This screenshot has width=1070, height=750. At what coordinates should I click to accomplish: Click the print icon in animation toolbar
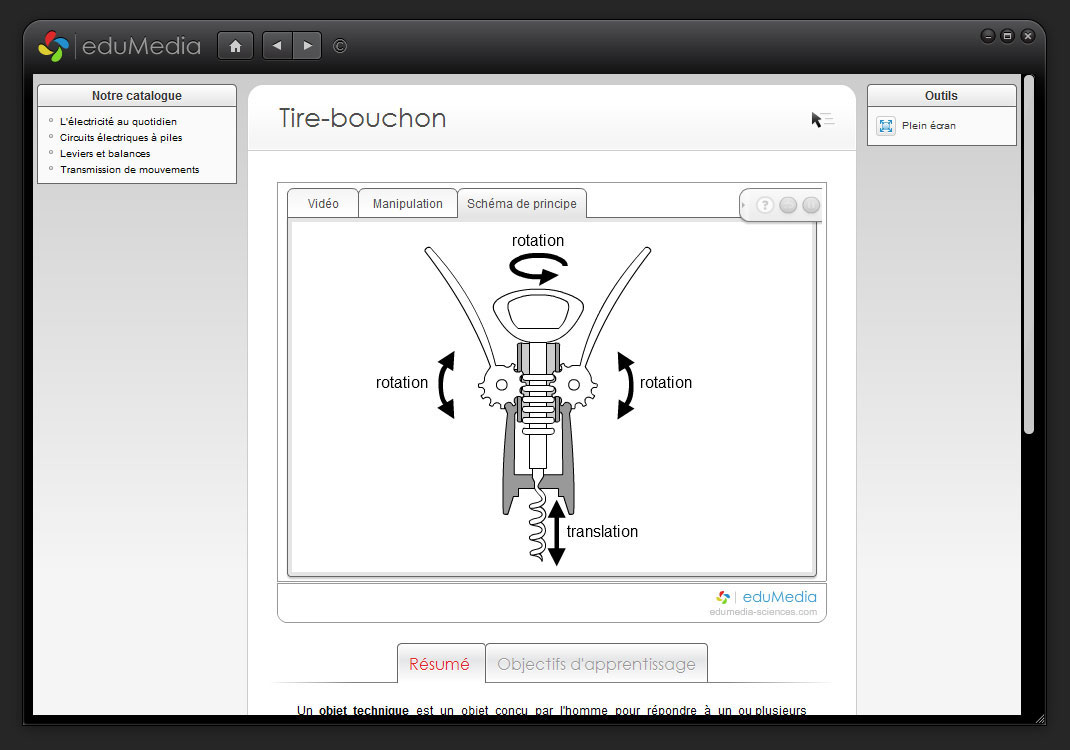tap(788, 205)
